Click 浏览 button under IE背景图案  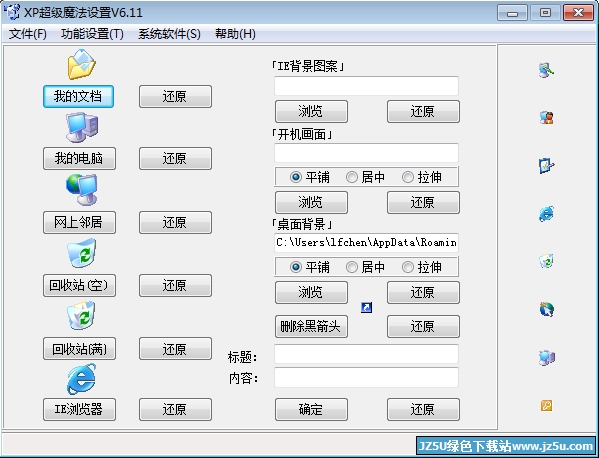[x=311, y=112]
